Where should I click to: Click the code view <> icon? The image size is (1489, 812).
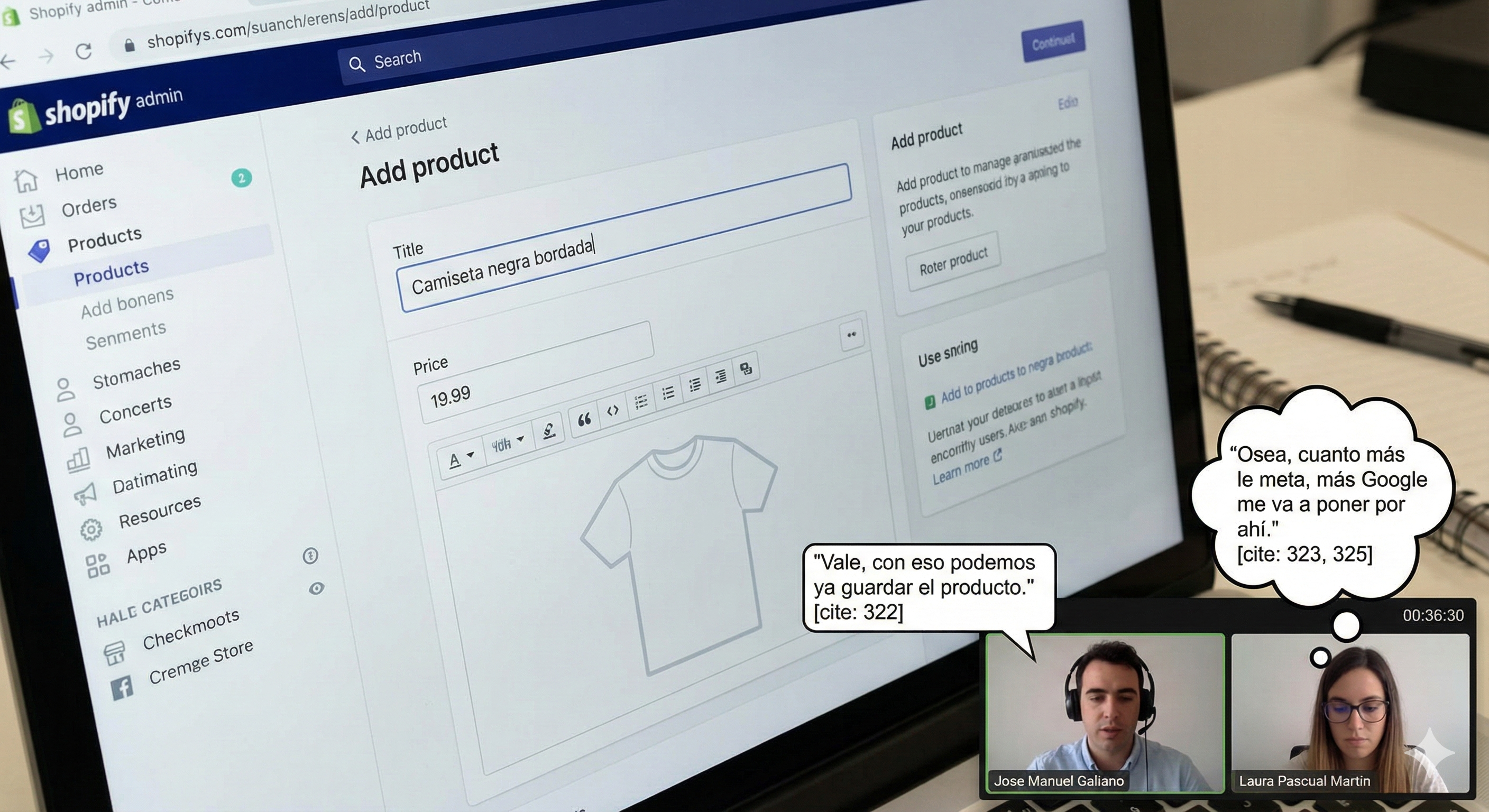613,410
